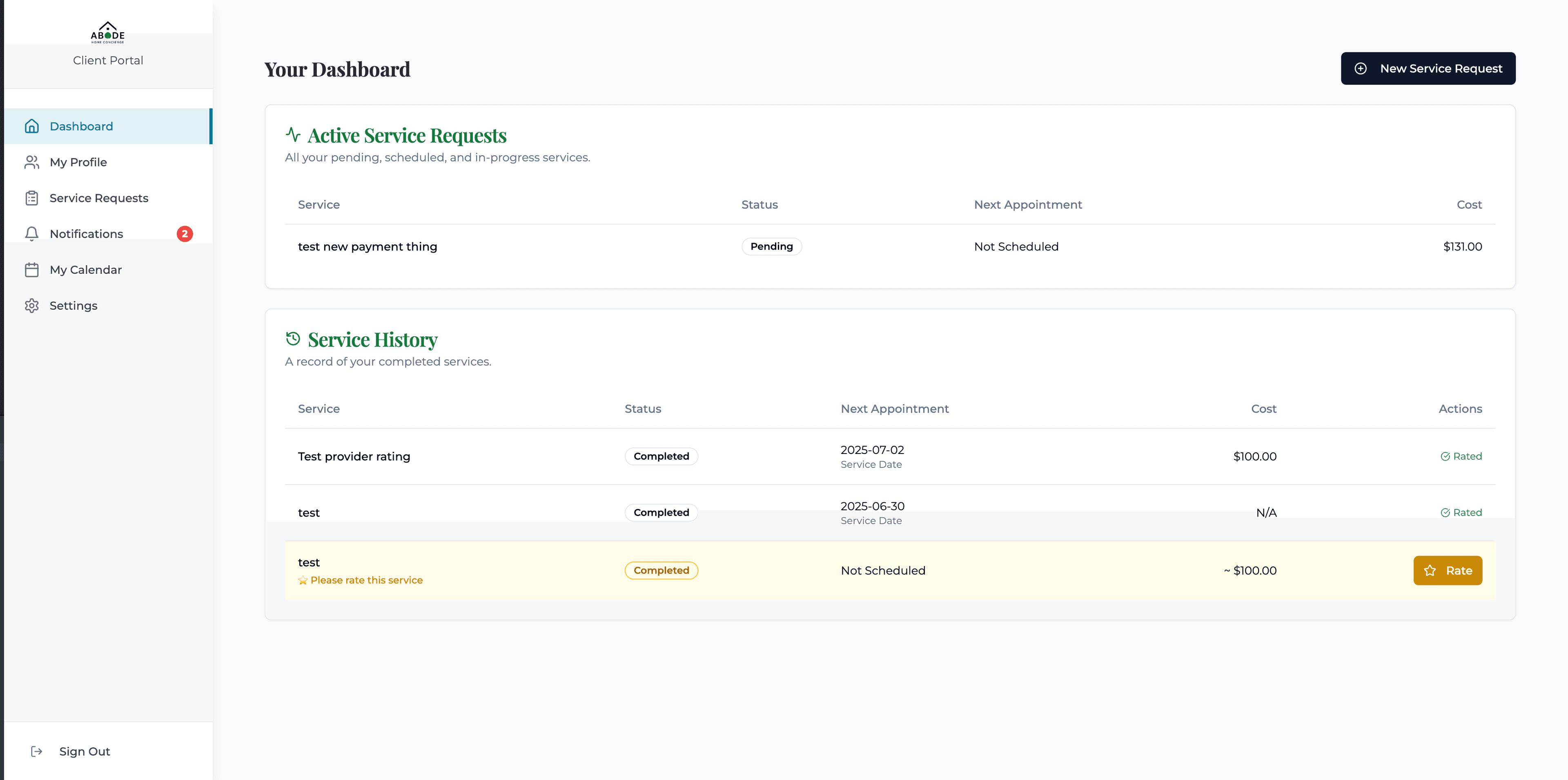Click the Active Service Requests pulse icon
1568x780 pixels.
294,133
